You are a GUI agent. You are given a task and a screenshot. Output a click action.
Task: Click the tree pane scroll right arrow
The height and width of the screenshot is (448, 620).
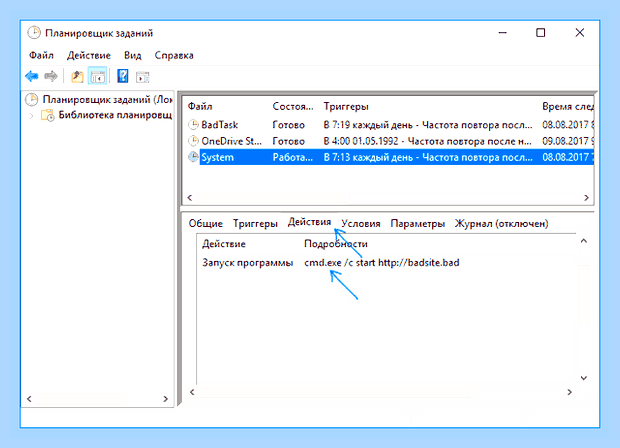point(165,399)
